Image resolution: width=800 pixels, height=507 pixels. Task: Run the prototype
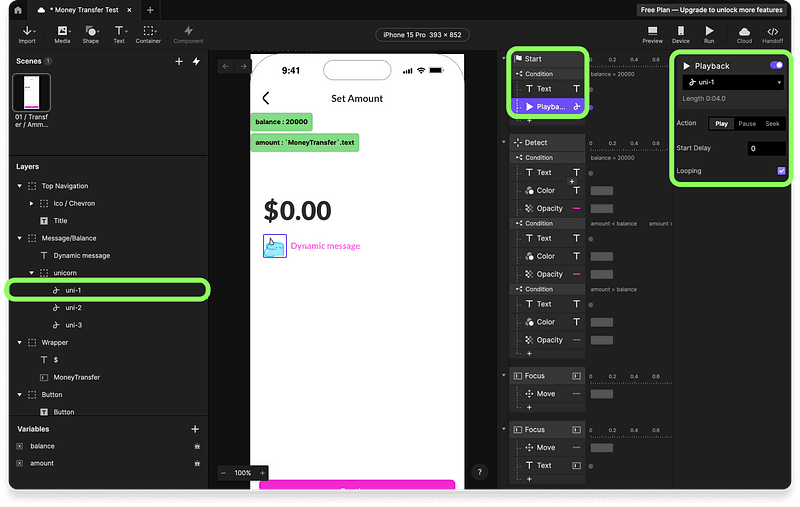coord(709,34)
